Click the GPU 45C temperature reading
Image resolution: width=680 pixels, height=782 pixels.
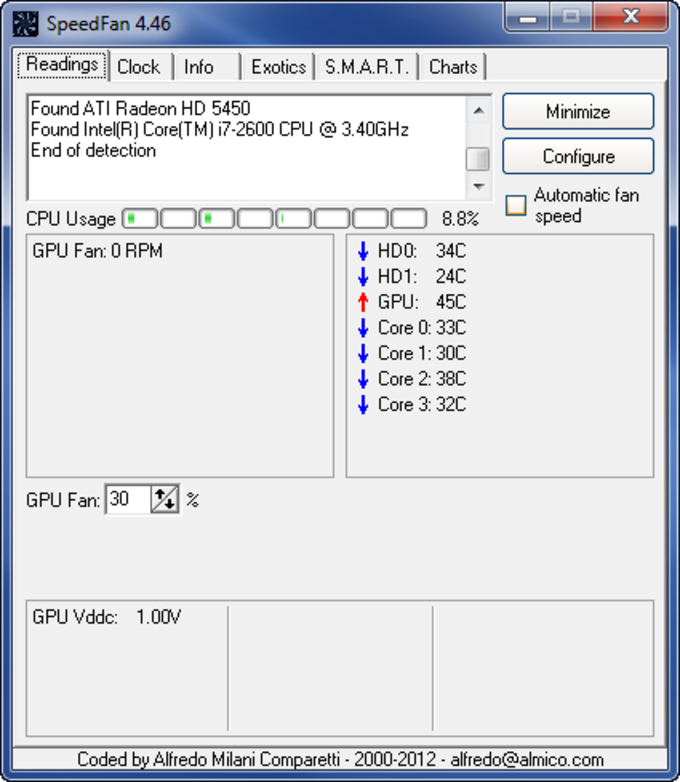[422, 302]
